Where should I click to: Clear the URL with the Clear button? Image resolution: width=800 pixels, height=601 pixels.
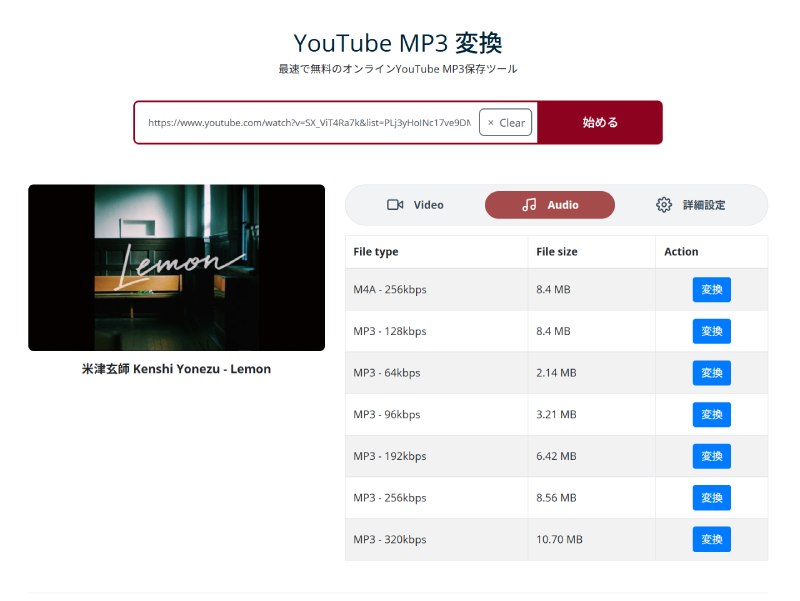coord(506,122)
